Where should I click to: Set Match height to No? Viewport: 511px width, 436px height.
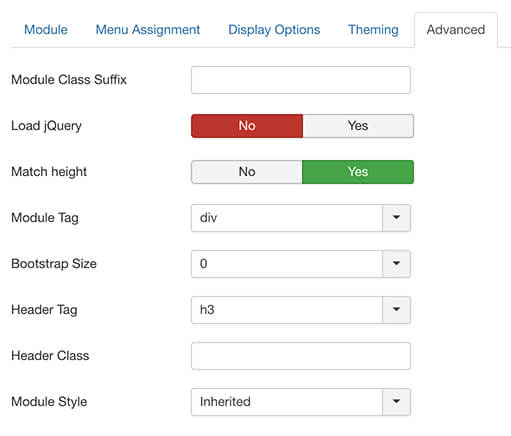coord(247,172)
